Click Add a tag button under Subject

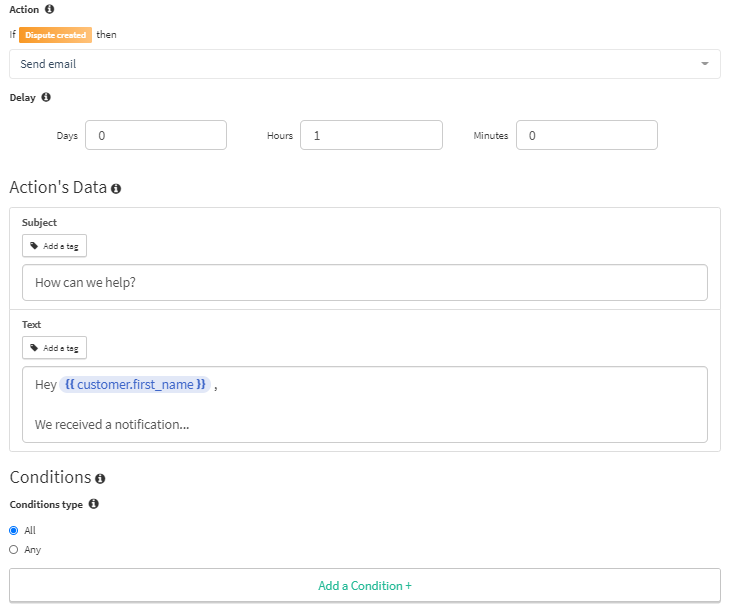click(55, 246)
